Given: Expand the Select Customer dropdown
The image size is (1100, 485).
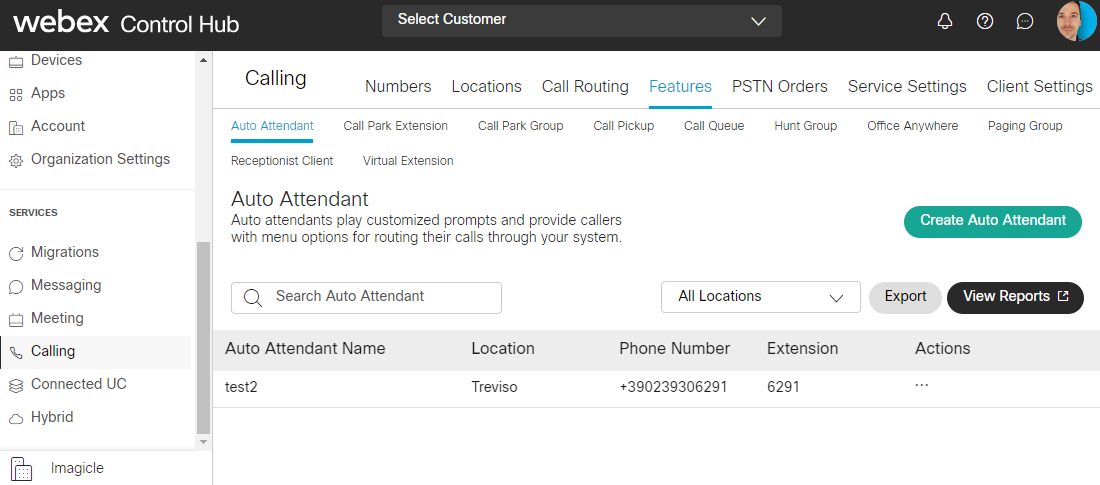Looking at the screenshot, I should click(581, 20).
